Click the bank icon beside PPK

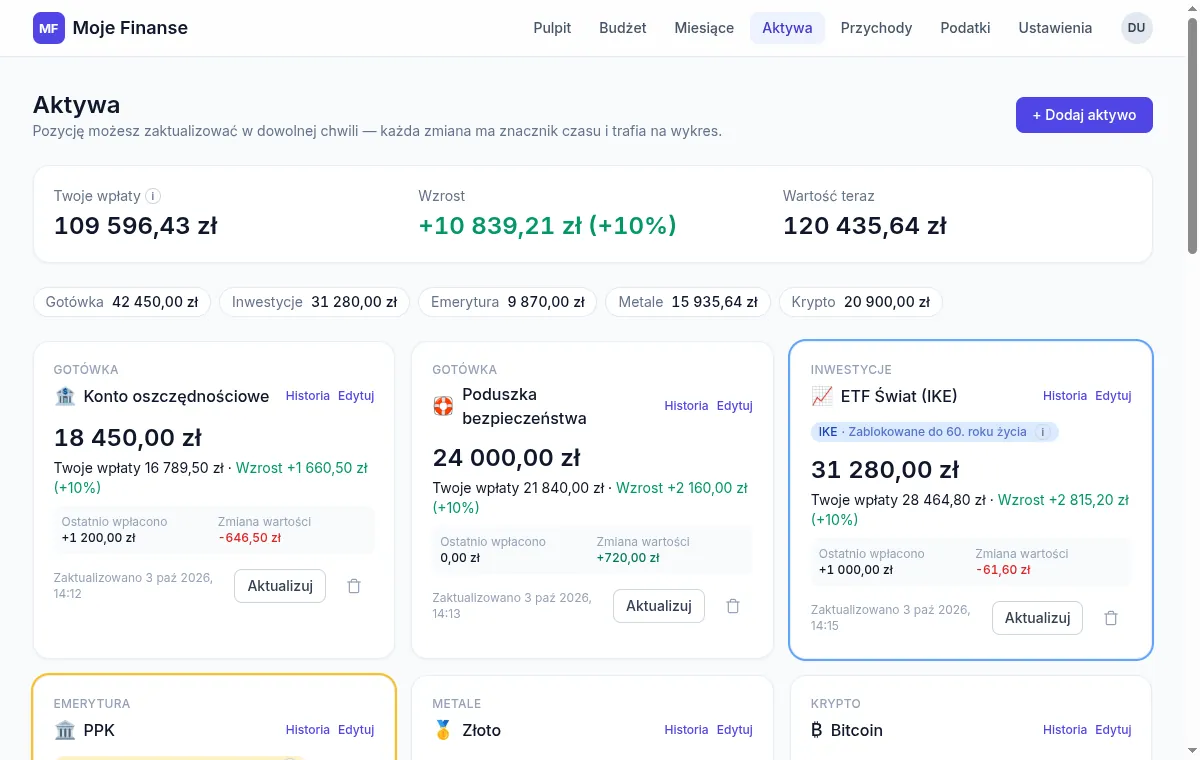pos(65,730)
